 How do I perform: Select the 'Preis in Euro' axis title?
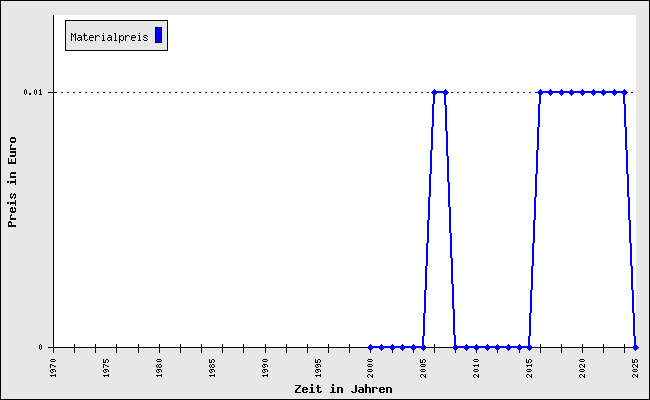13,182
